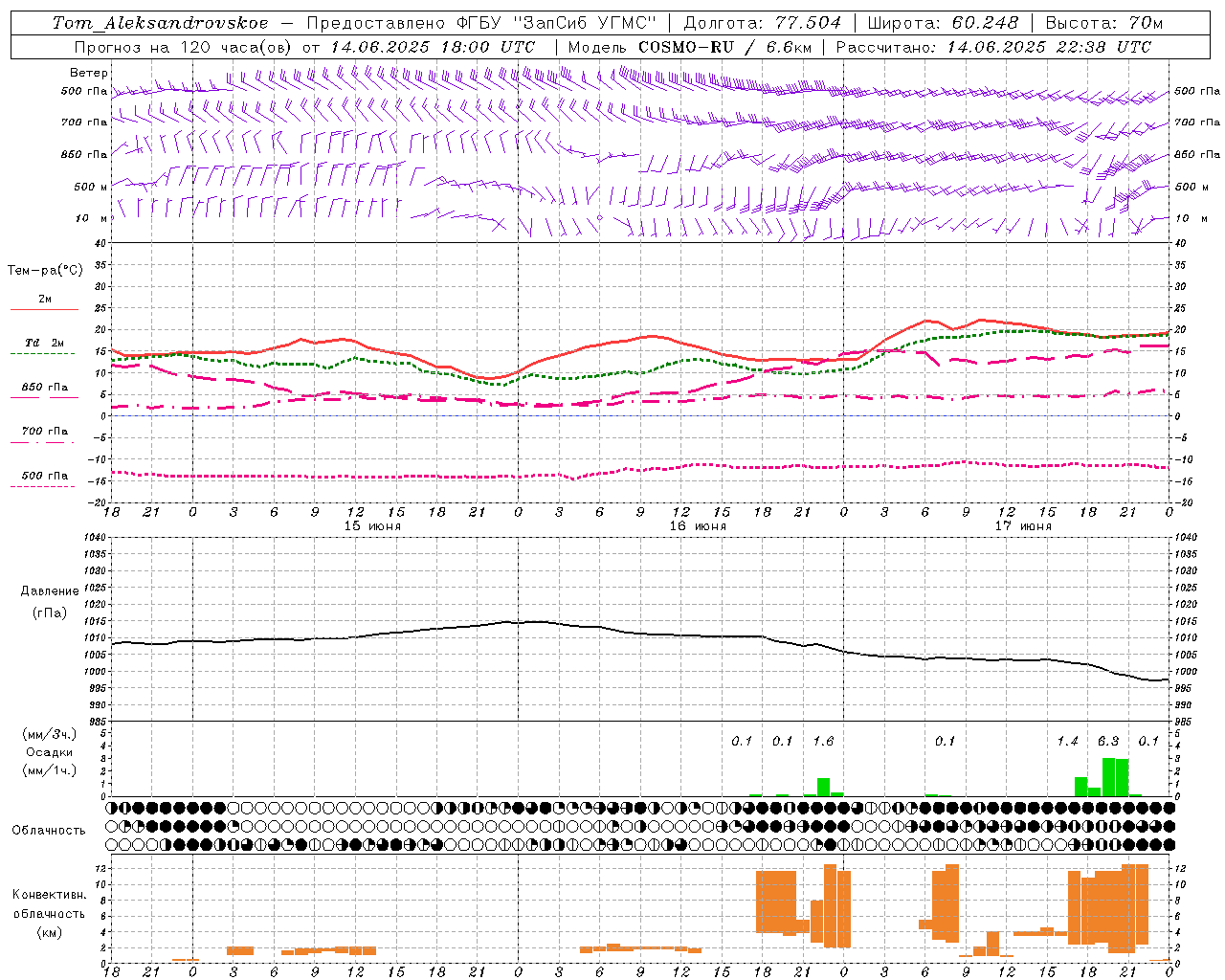Select the start time 14.06.2025 18:00 UTC
The image size is (1225, 980).
(433, 47)
